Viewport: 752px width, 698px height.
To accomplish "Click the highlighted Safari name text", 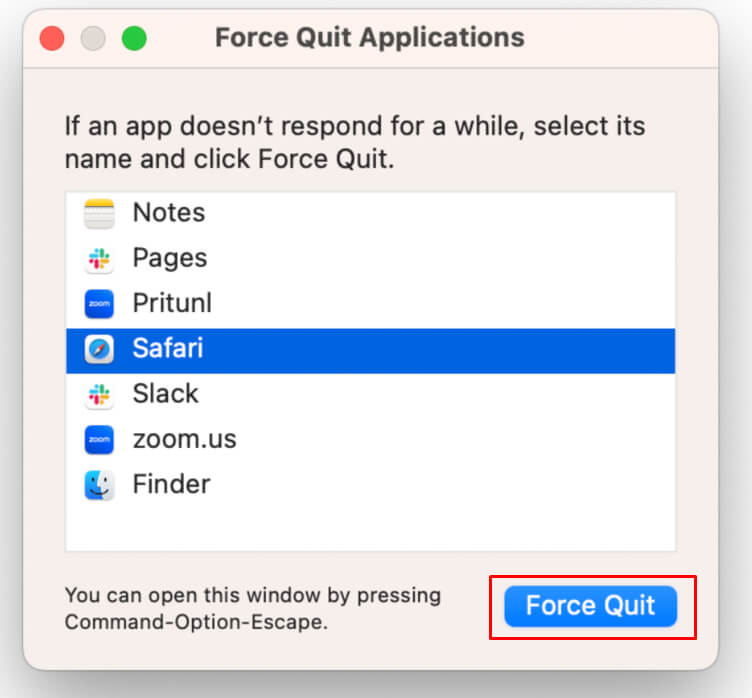I will tap(168, 349).
